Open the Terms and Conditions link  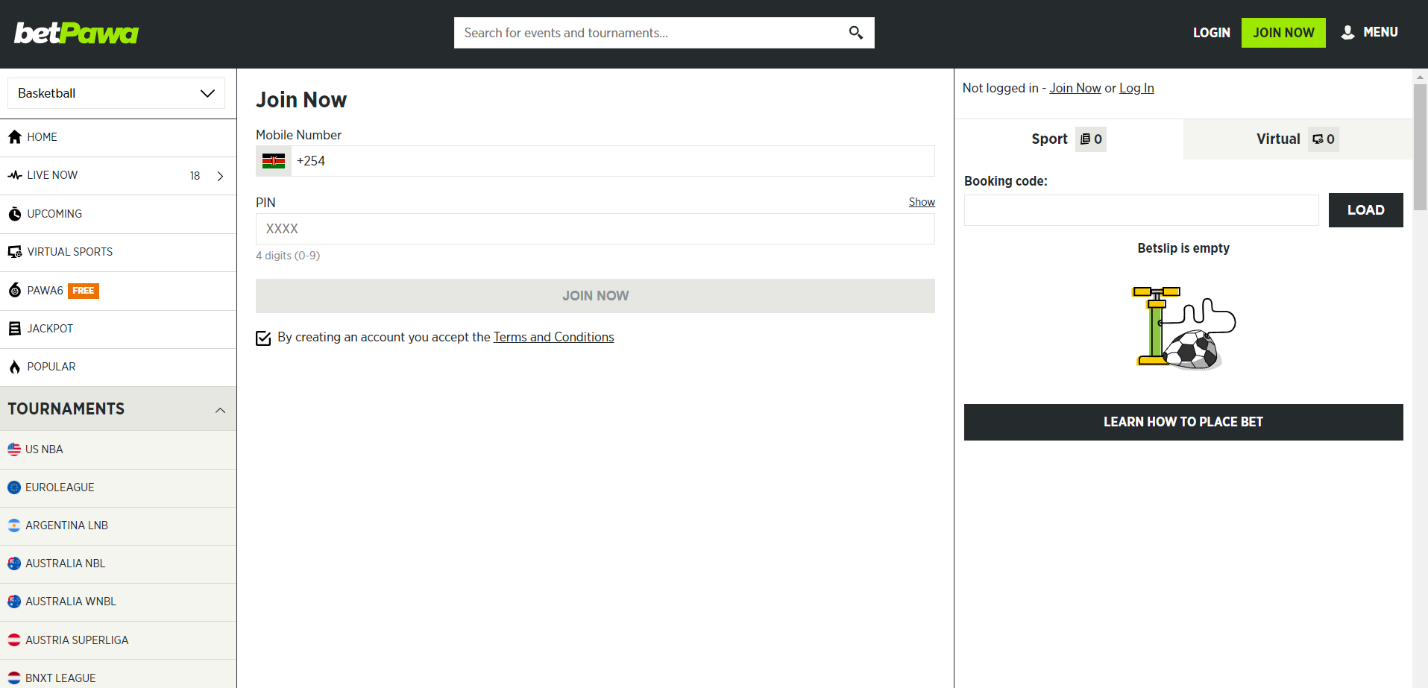coord(553,338)
